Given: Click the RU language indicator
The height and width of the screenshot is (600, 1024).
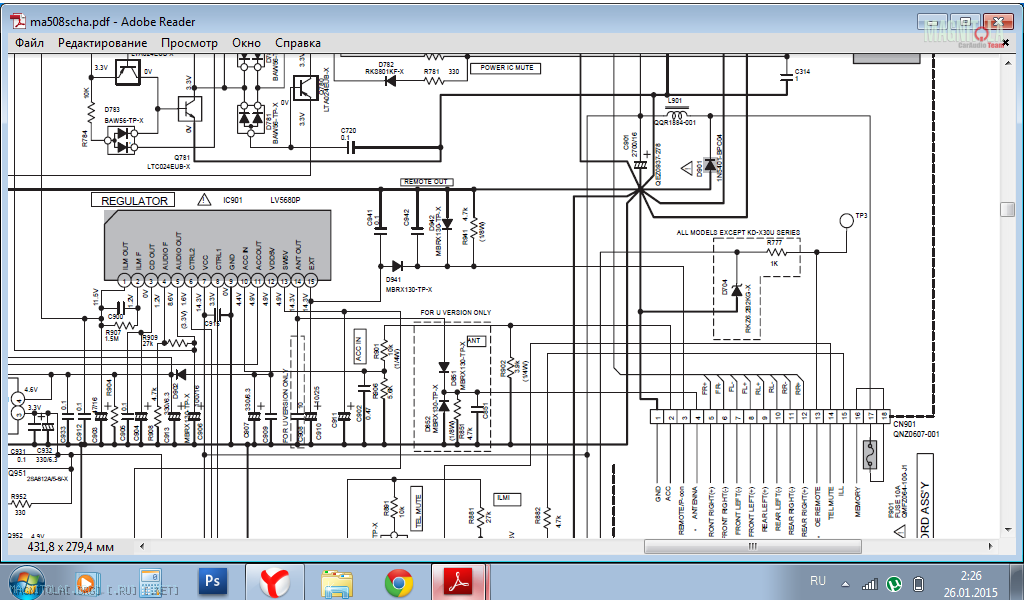Looking at the screenshot, I should pos(817,581).
